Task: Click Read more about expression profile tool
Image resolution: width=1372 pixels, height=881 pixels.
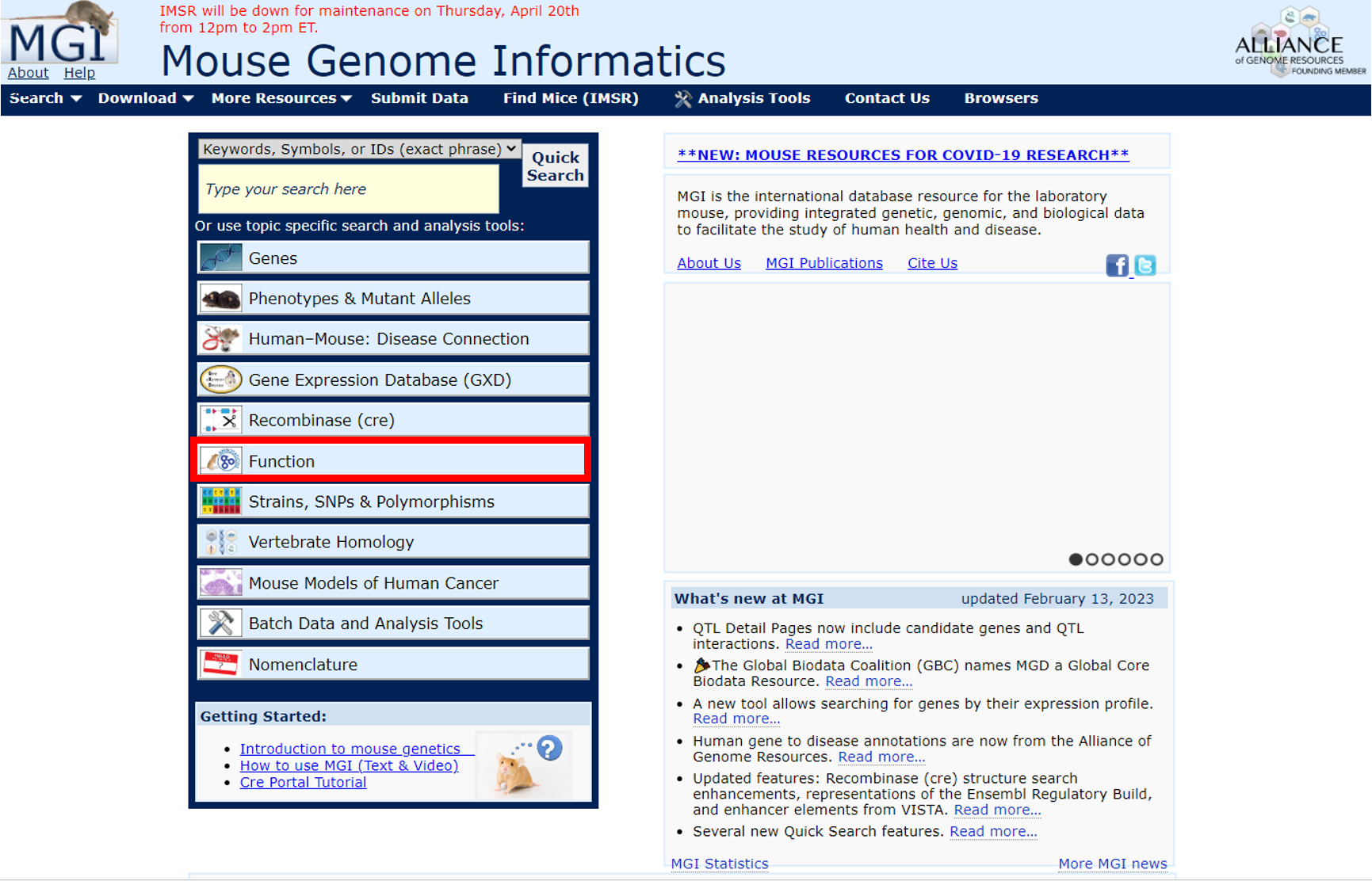Action: (x=736, y=719)
